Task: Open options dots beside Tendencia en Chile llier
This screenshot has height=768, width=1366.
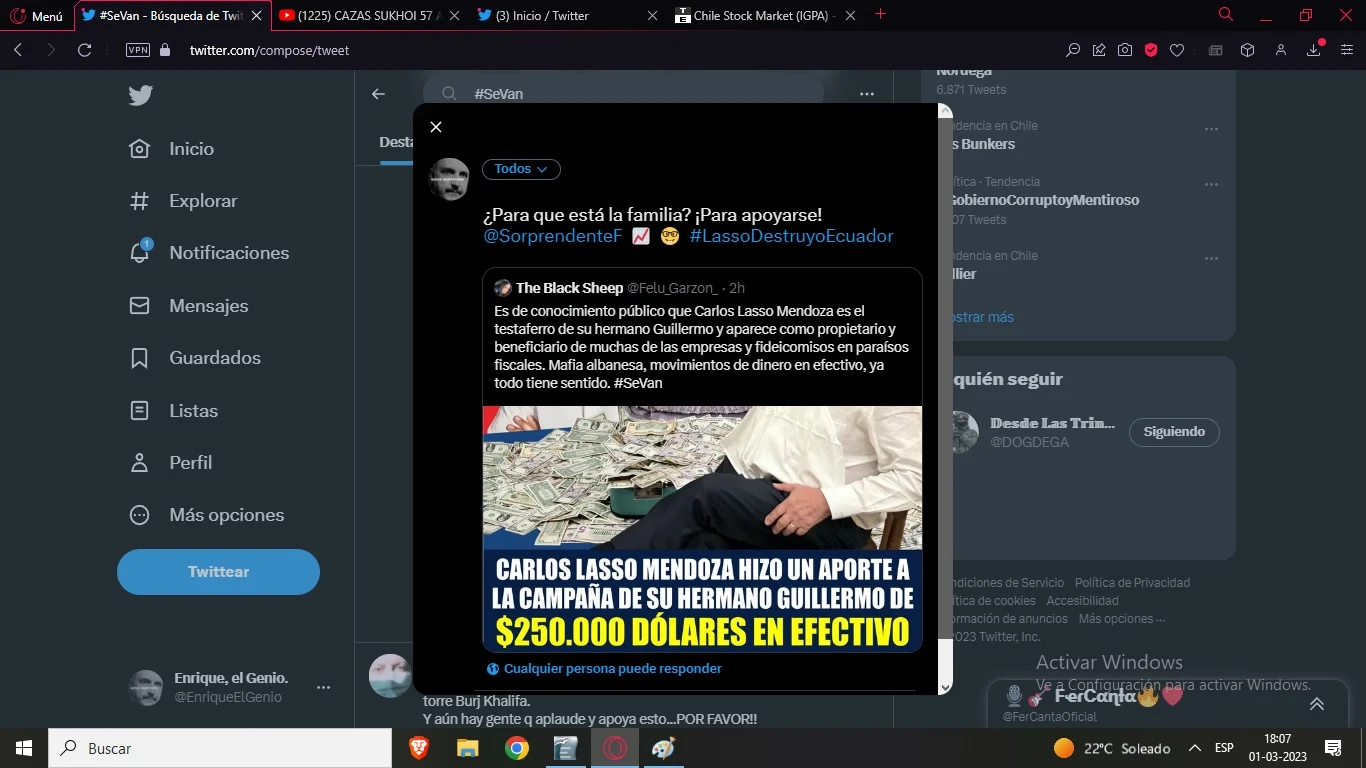Action: pos(1211,259)
